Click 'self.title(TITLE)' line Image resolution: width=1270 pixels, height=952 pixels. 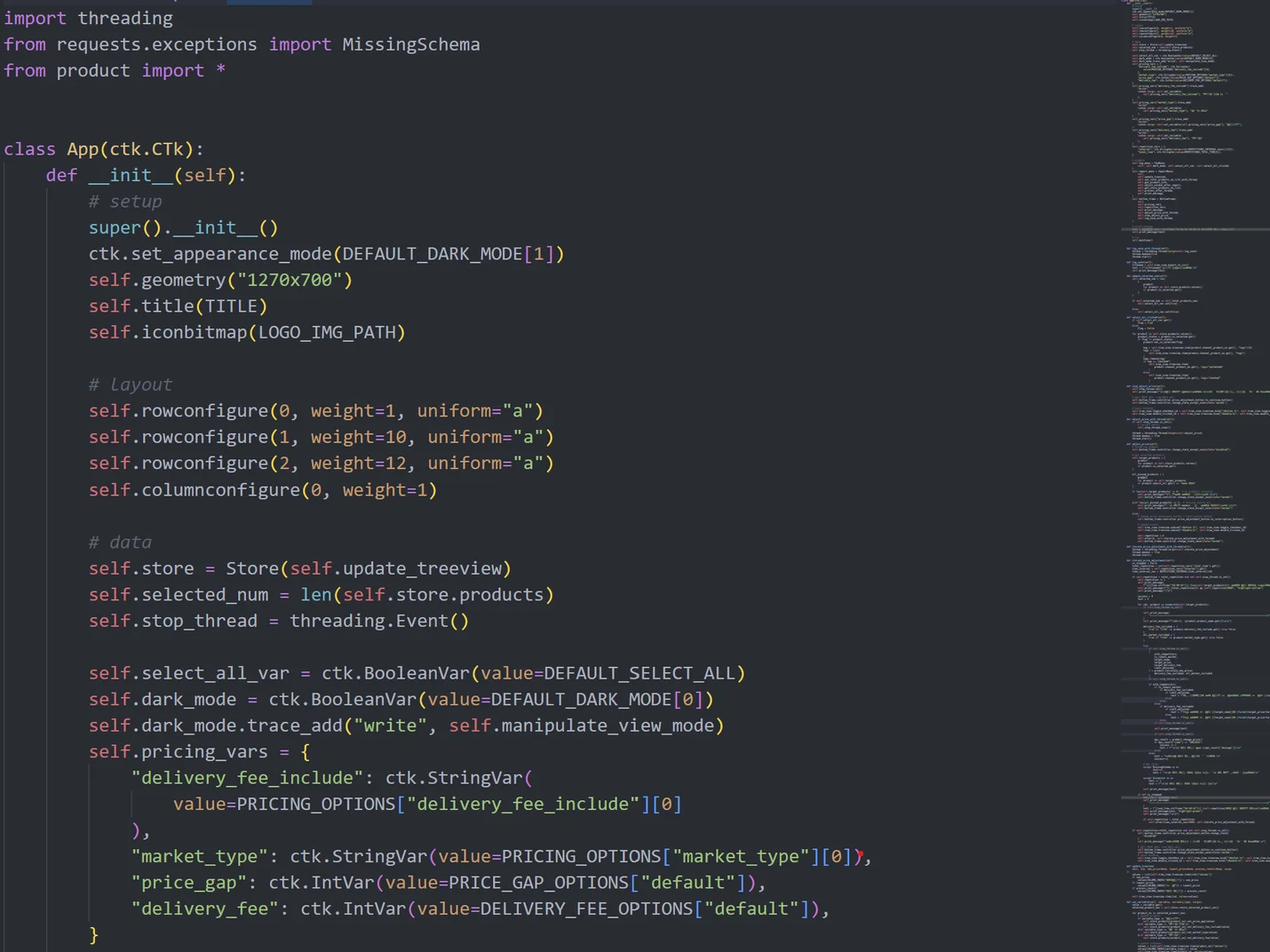[179, 306]
